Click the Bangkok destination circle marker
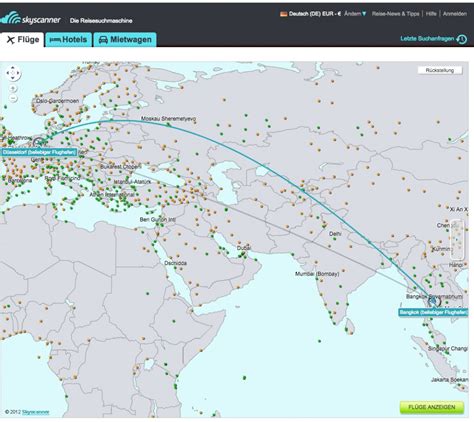The image size is (474, 422). tap(435, 302)
